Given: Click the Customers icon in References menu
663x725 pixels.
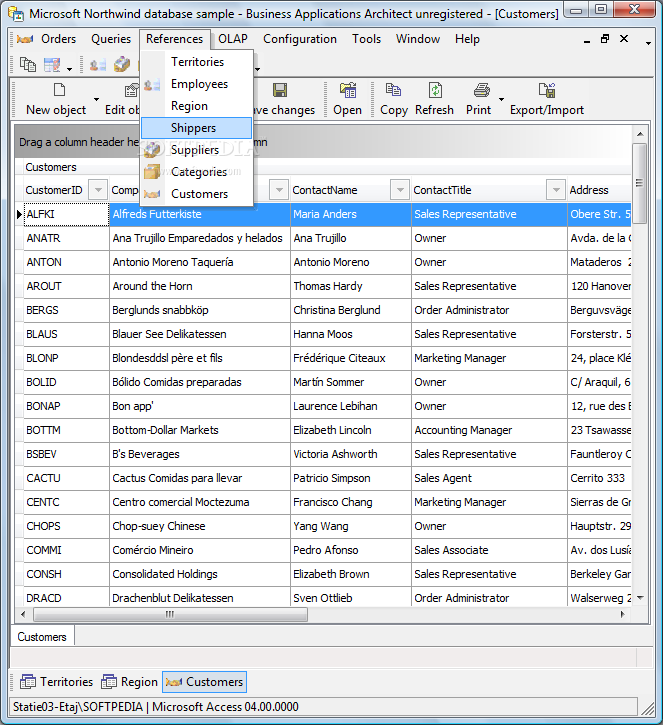Looking at the screenshot, I should pyautogui.click(x=152, y=194).
